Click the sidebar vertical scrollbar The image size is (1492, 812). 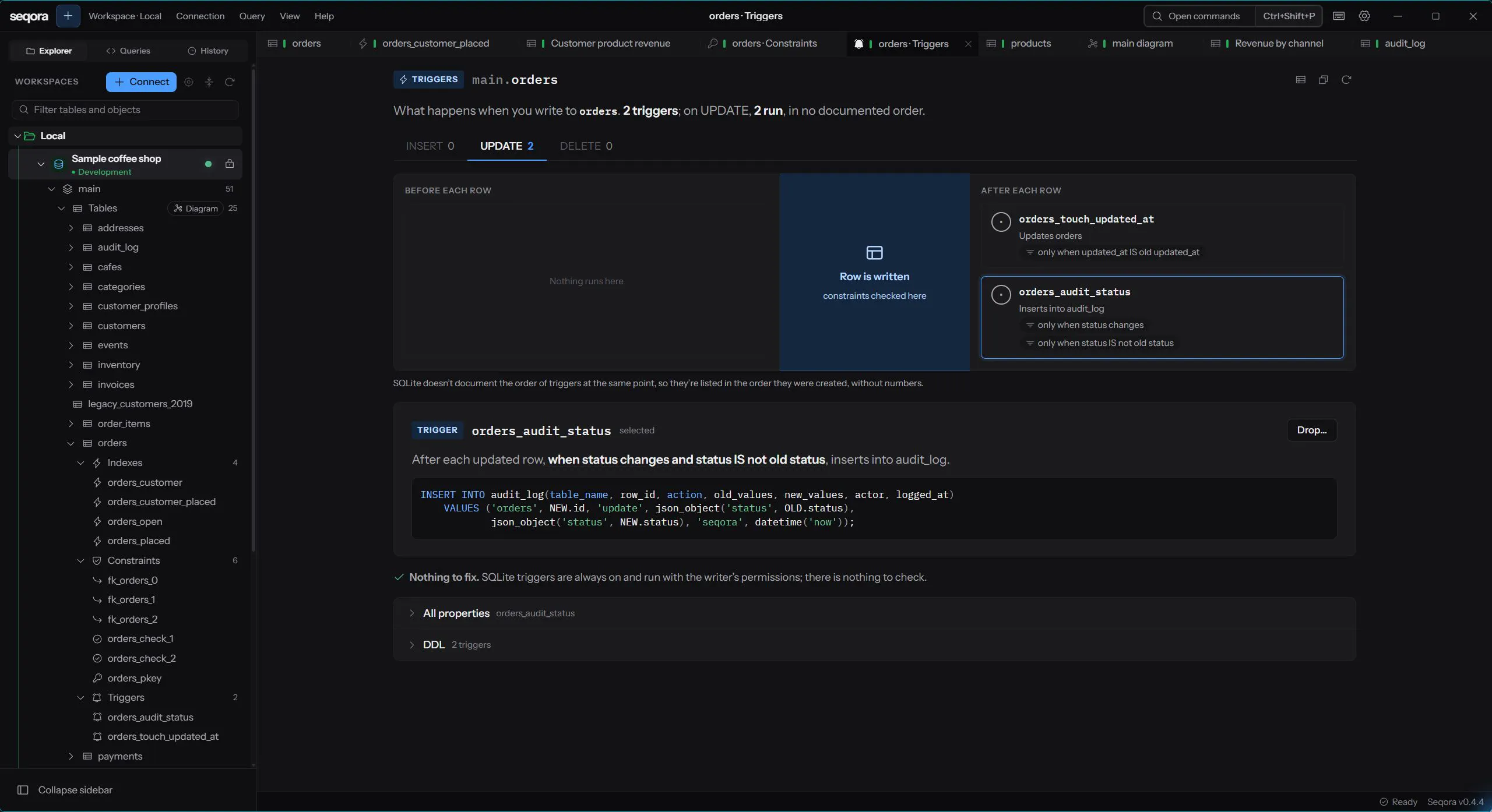click(253, 311)
